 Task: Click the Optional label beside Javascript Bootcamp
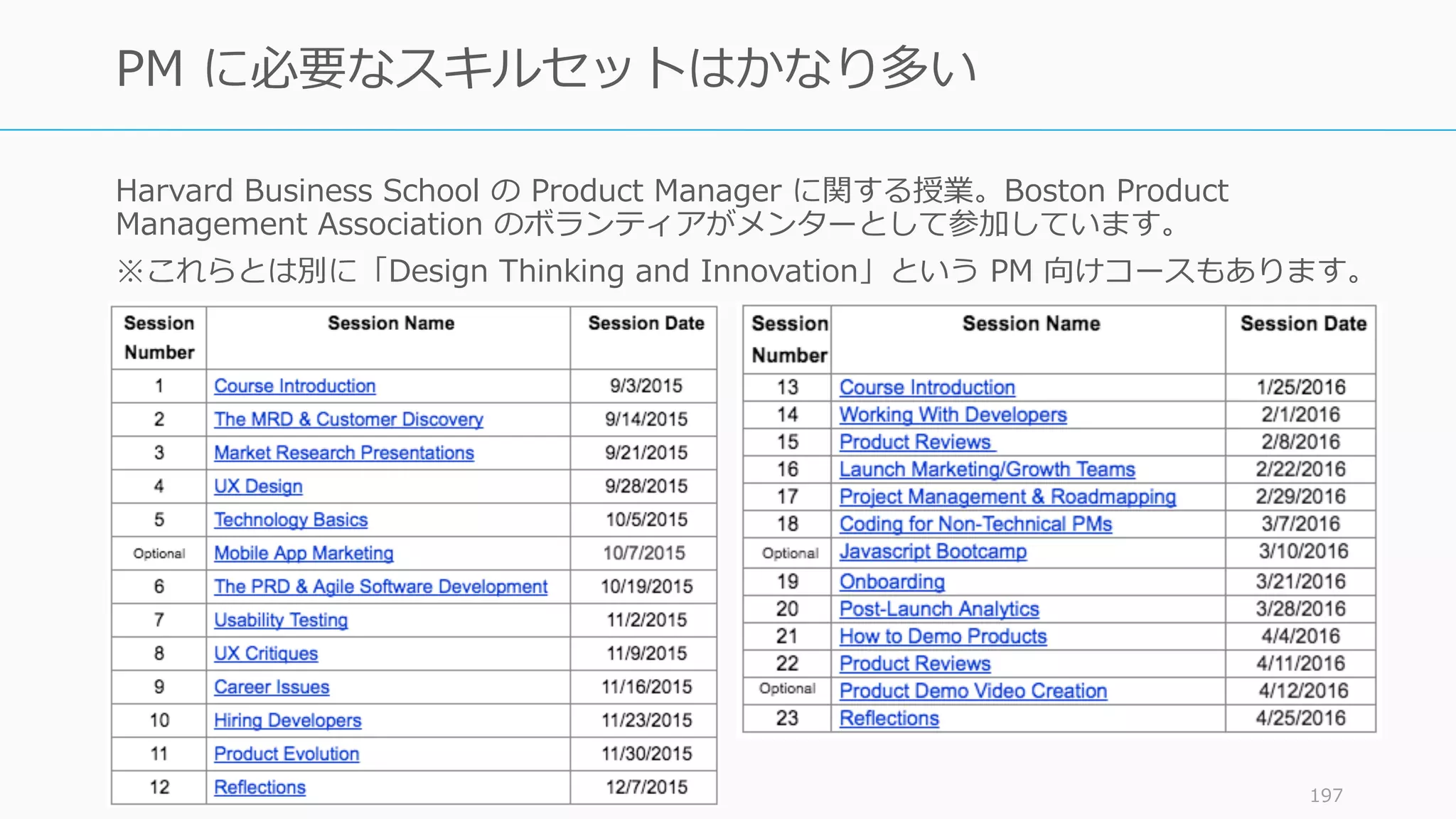[790, 552]
